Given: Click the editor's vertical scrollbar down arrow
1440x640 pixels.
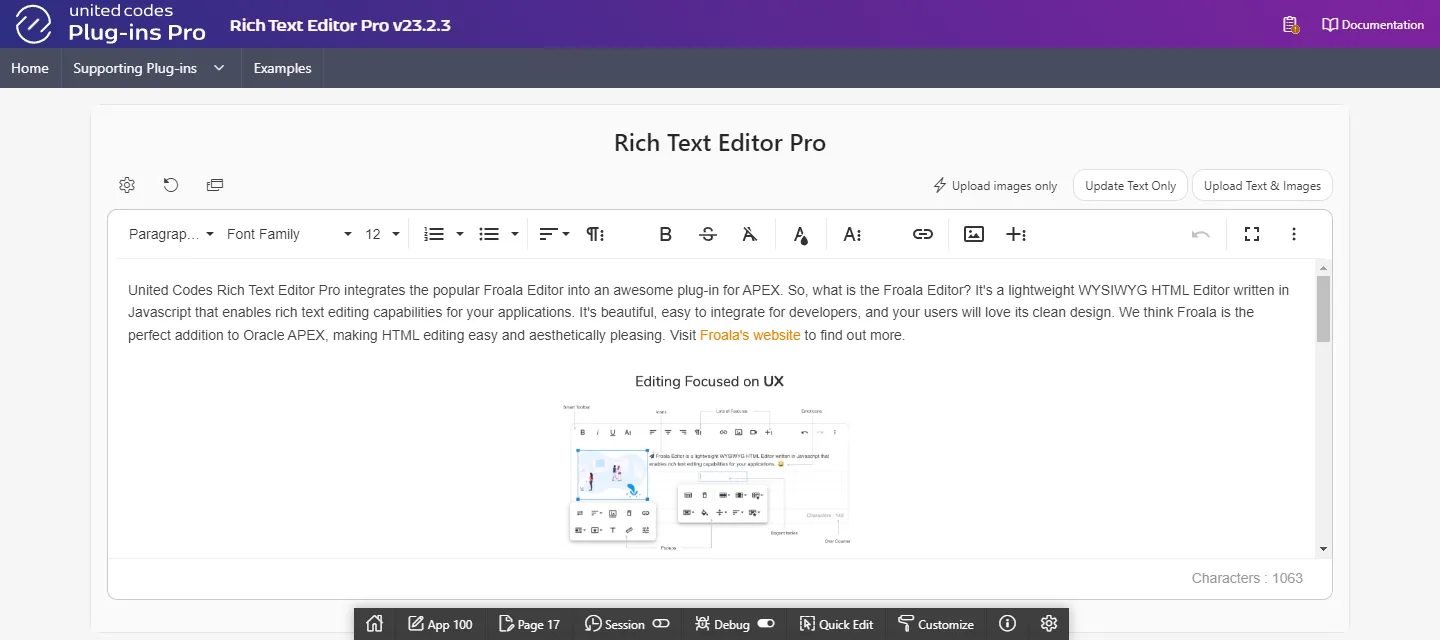Looking at the screenshot, I should pos(1323,549).
